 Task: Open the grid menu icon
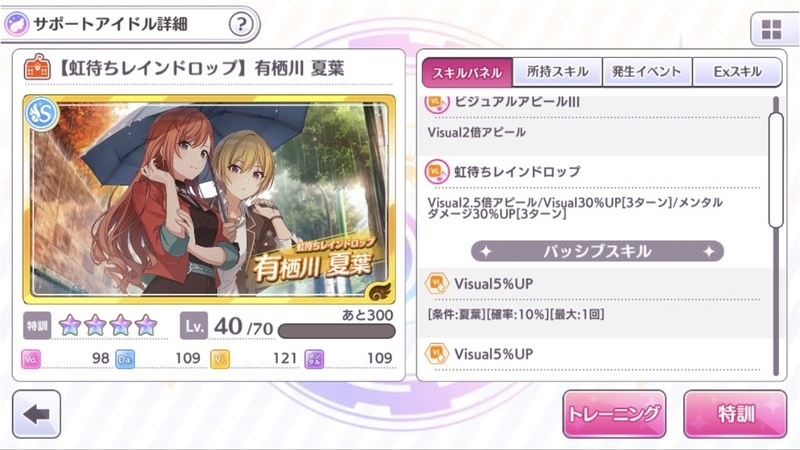(771, 30)
